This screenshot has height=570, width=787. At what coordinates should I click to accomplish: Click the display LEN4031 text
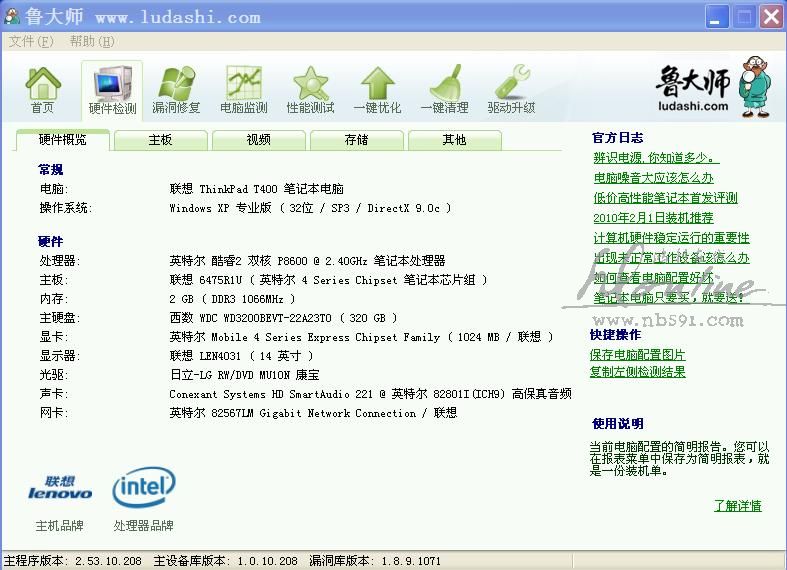pyautogui.click(x=241, y=356)
